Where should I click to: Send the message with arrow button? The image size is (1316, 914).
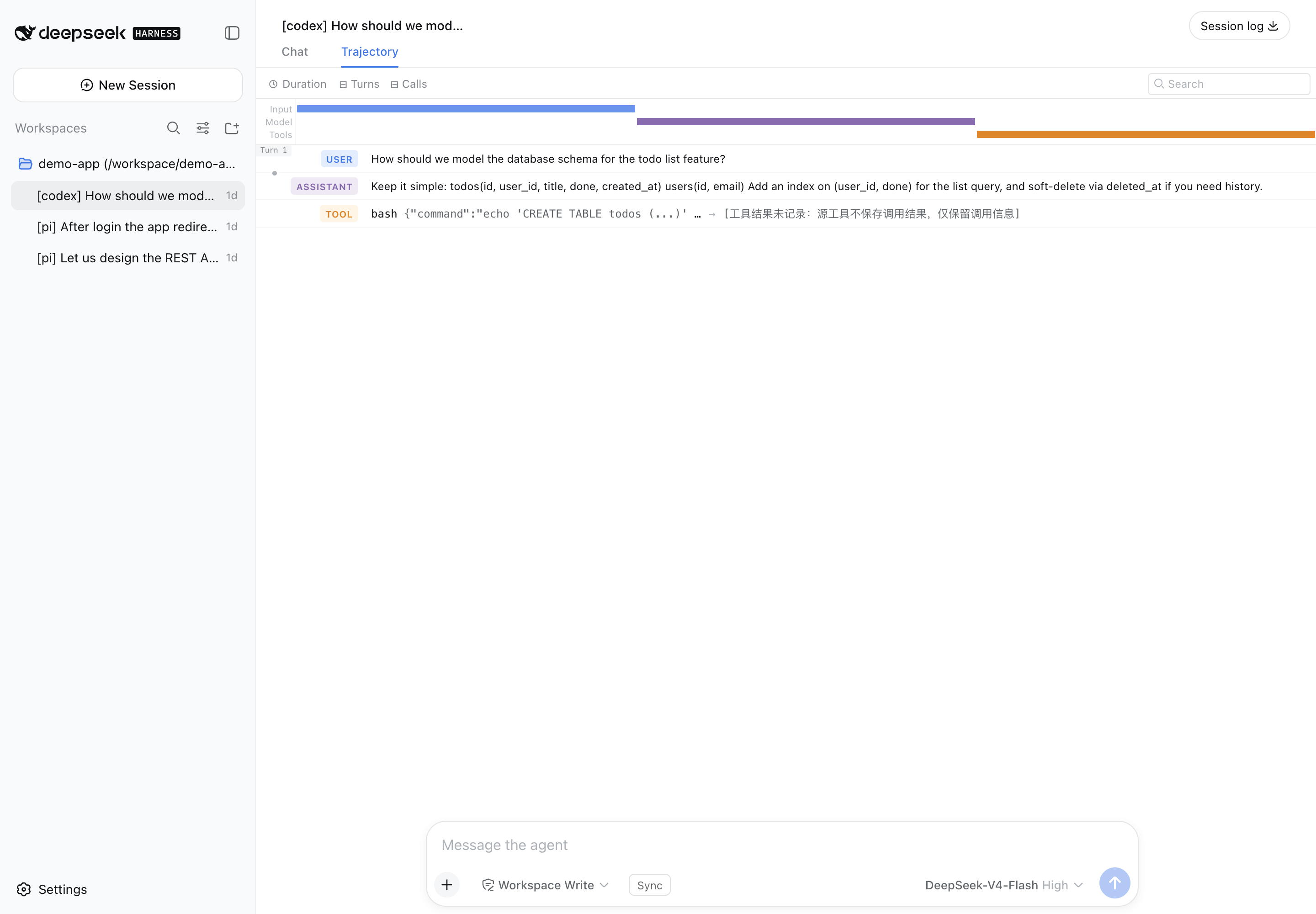click(x=1115, y=884)
